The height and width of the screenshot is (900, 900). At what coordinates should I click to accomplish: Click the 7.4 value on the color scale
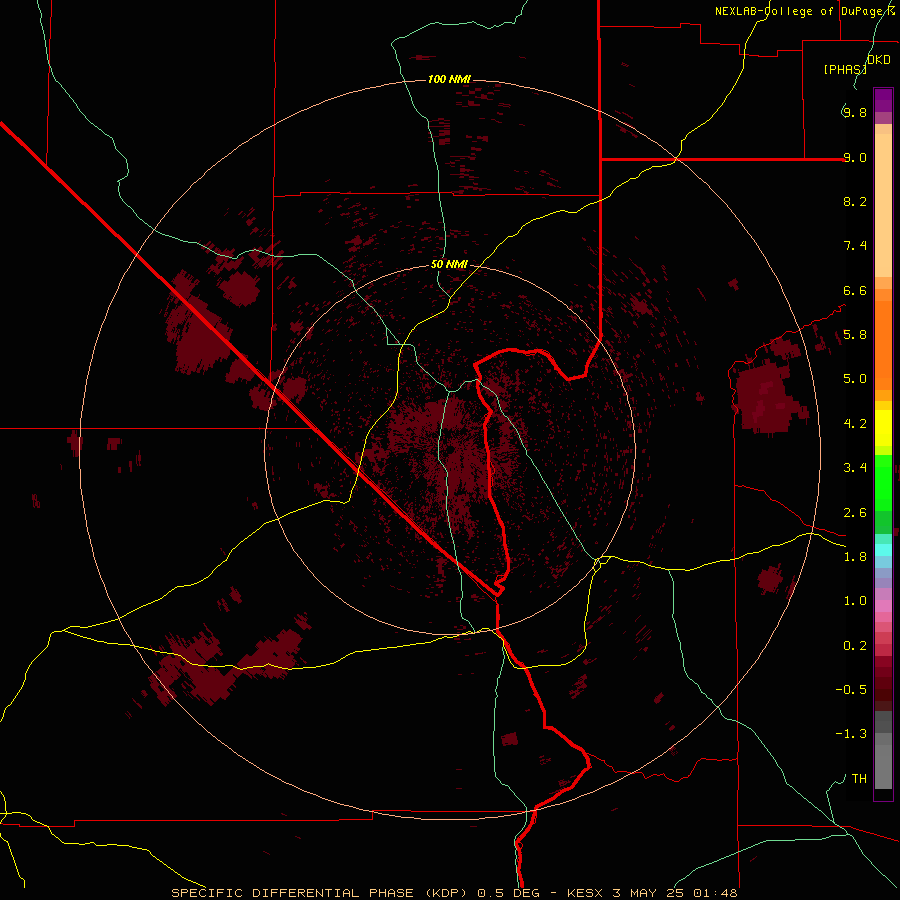tap(855, 246)
